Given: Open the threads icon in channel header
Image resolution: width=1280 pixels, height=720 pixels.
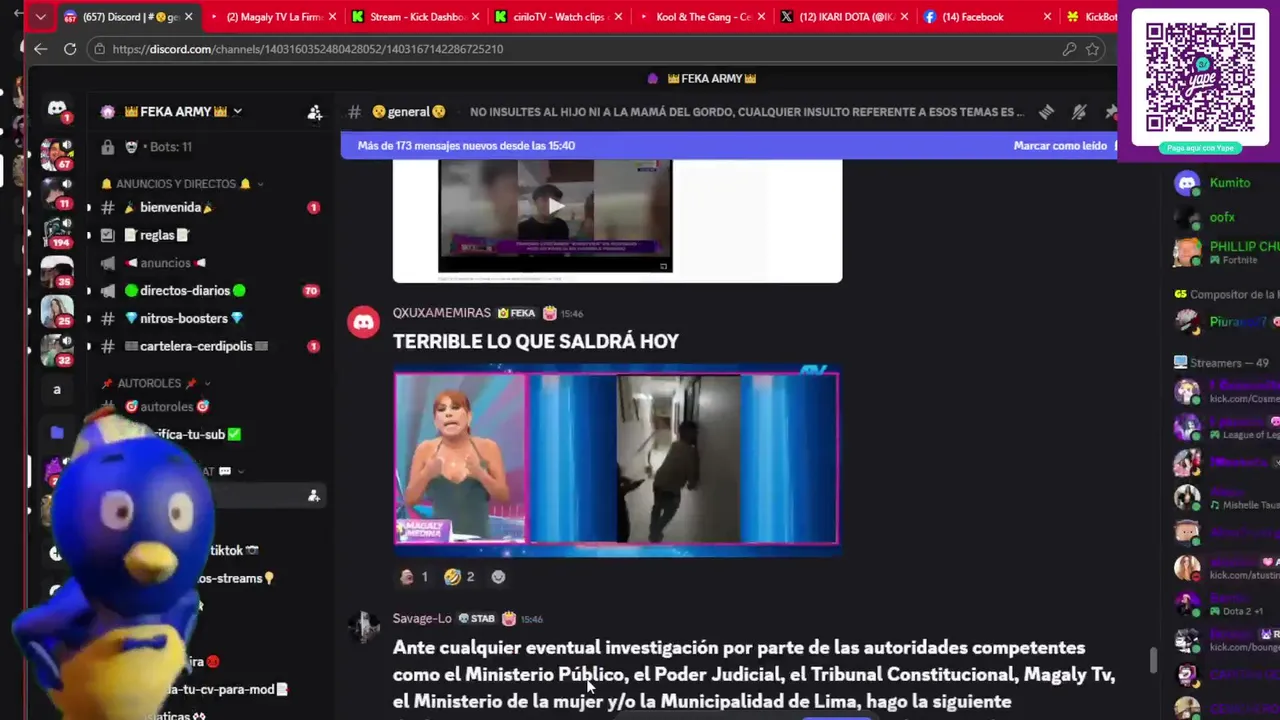Looking at the screenshot, I should tap(1046, 112).
